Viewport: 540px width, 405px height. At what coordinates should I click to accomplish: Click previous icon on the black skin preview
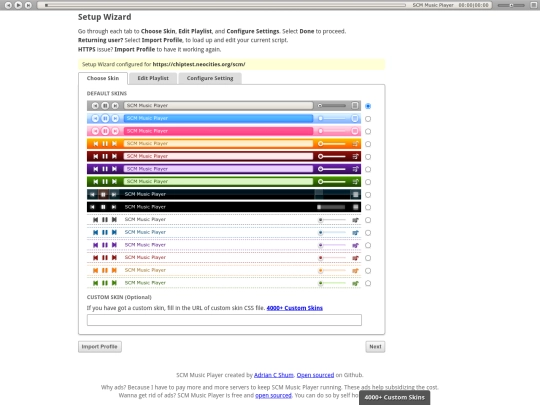click(x=92, y=207)
